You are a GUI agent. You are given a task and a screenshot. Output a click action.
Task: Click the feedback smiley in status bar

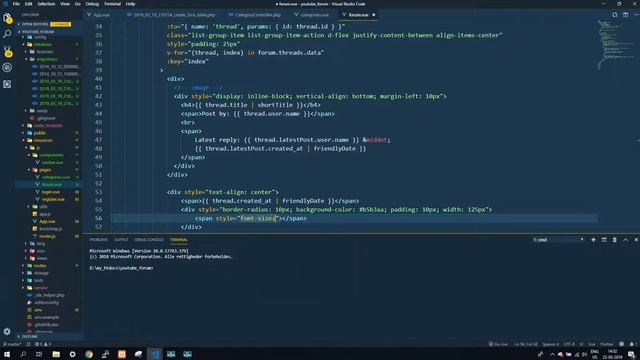pyautogui.click(x=622, y=344)
